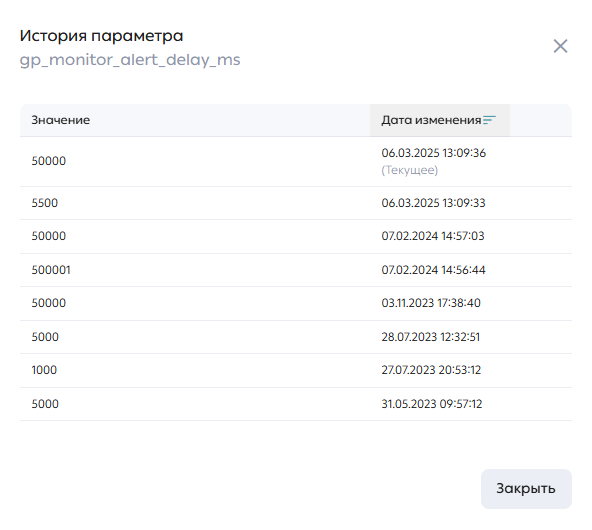This screenshot has height=530, width=592.
Task: Select value 5000 dated 28.07.2023
Action: pos(45,337)
